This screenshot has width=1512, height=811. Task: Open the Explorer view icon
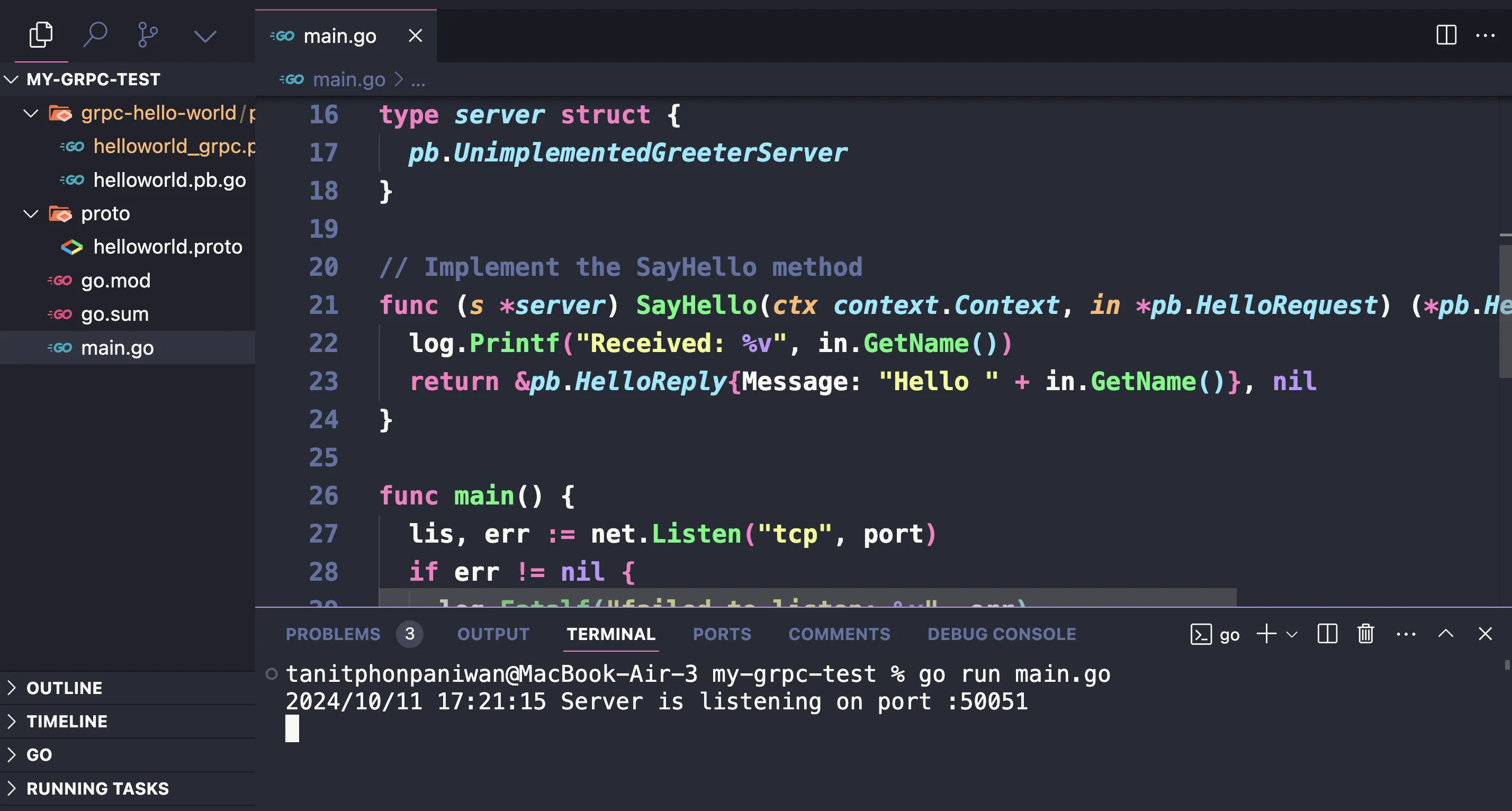click(40, 35)
